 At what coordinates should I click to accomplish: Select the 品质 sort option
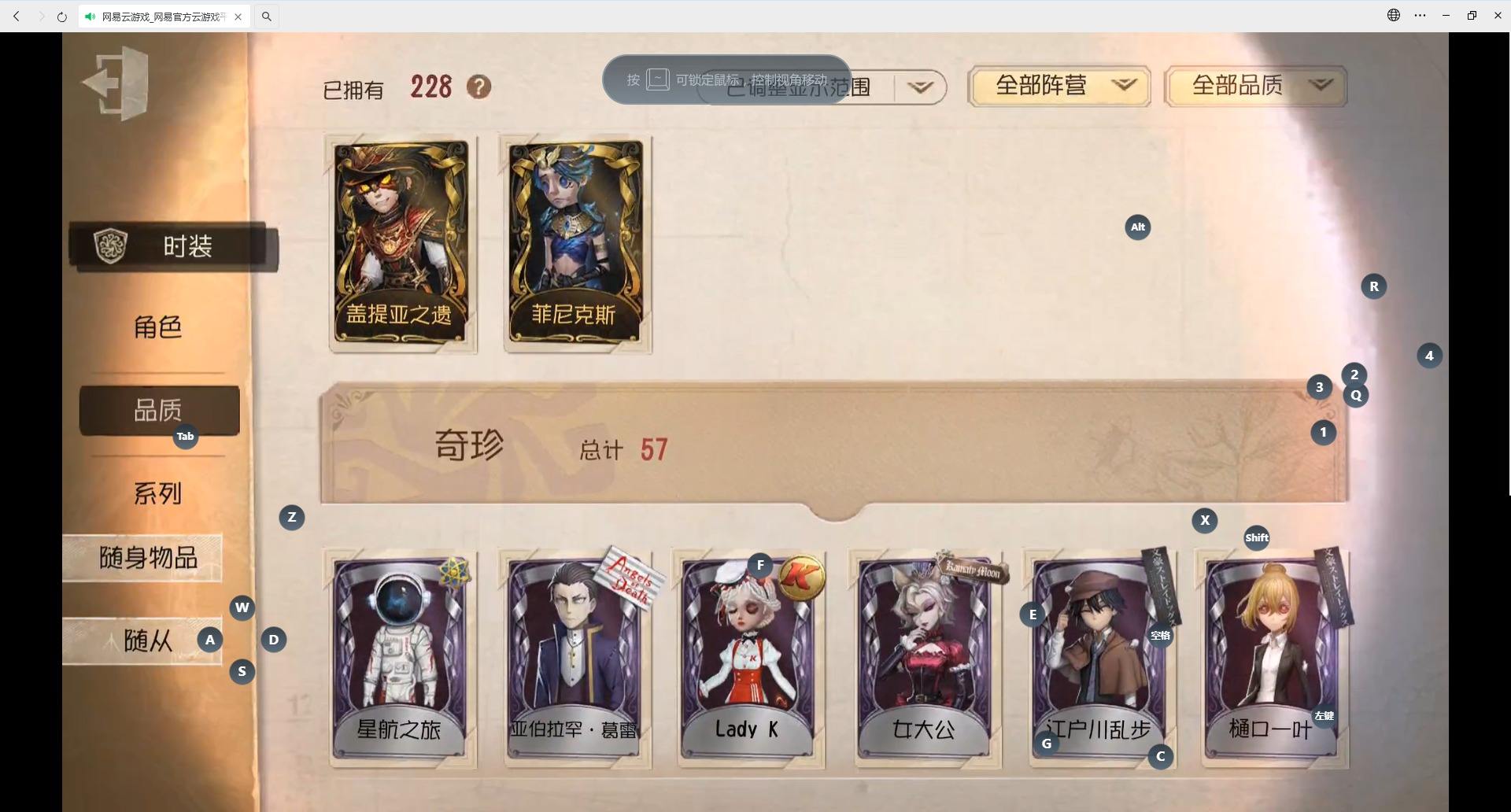[159, 410]
